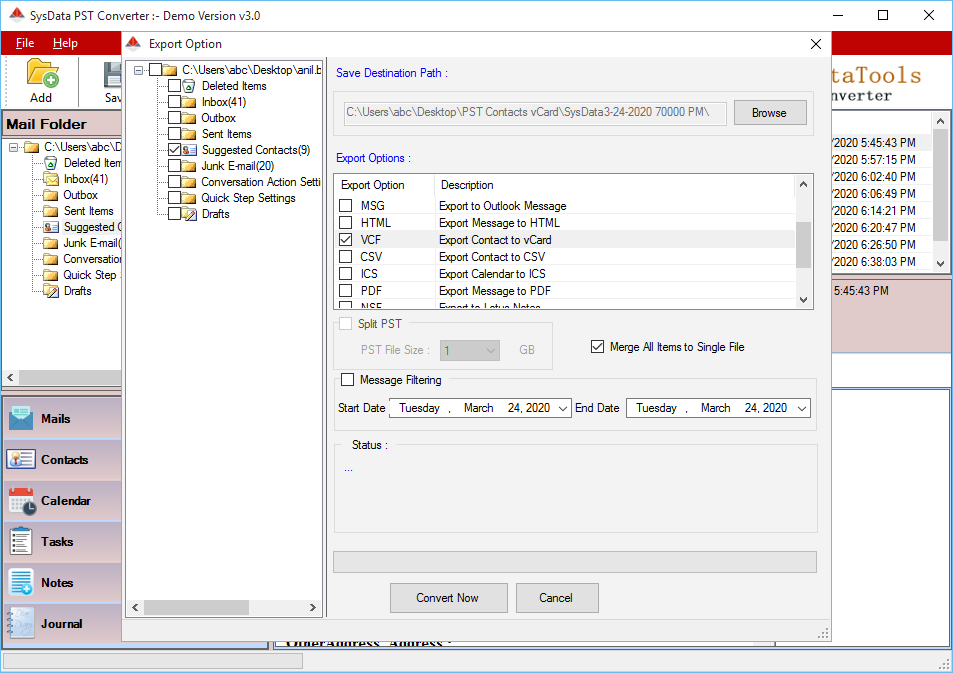Click the Journal notebook icon in sidebar

pyautogui.click(x=21, y=623)
